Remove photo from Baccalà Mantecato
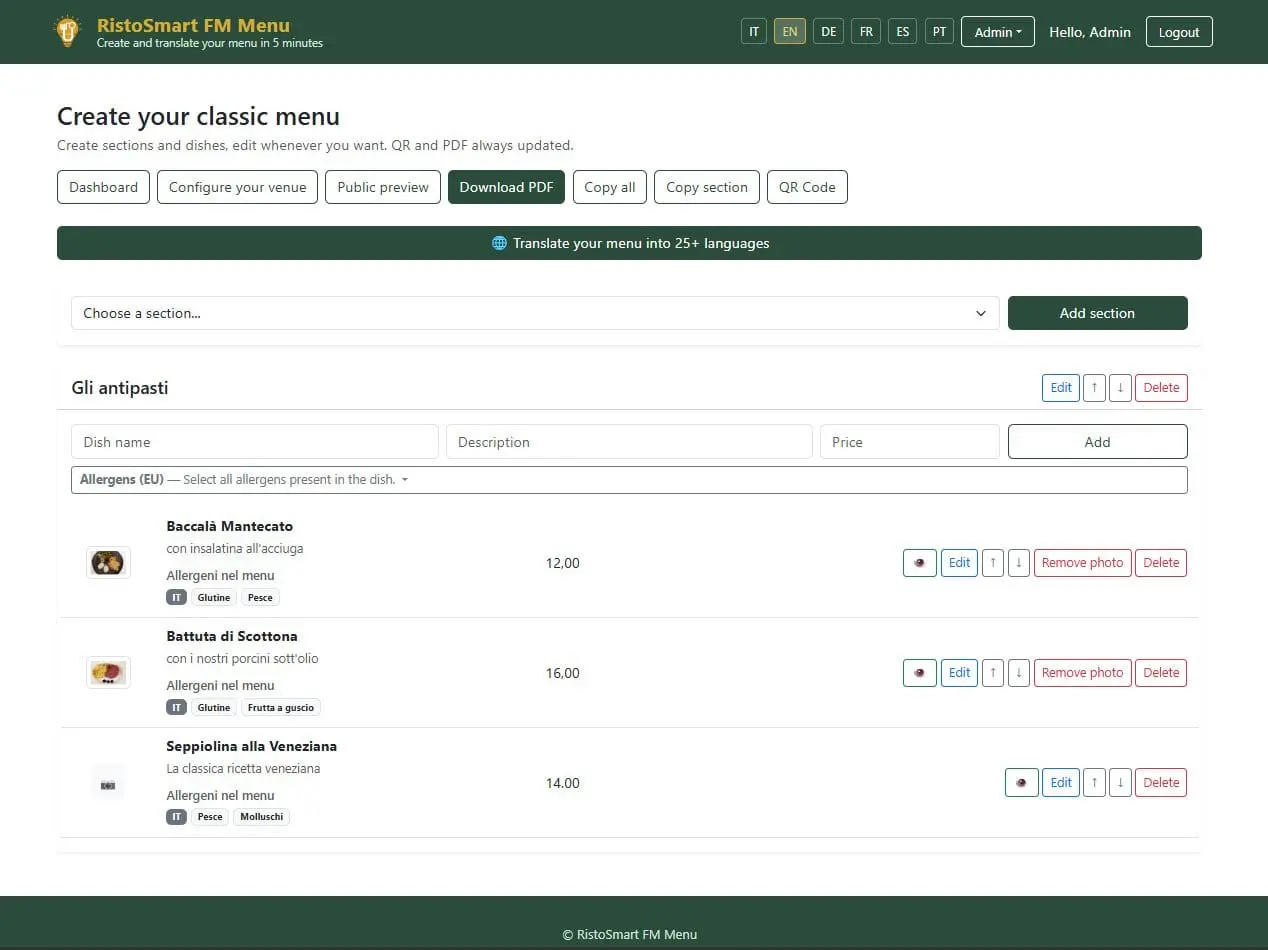Image resolution: width=1268 pixels, height=950 pixels. point(1082,563)
